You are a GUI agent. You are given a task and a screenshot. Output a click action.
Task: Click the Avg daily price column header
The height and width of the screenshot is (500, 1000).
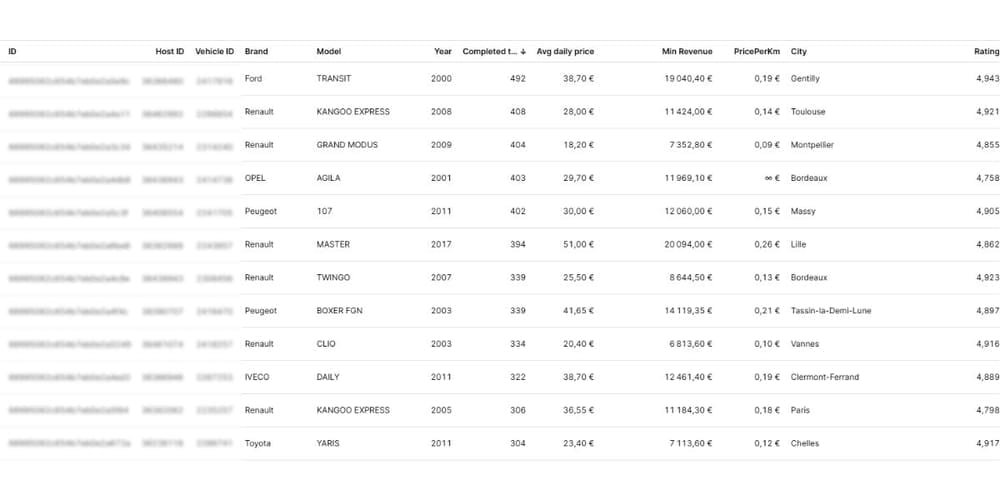[565, 52]
